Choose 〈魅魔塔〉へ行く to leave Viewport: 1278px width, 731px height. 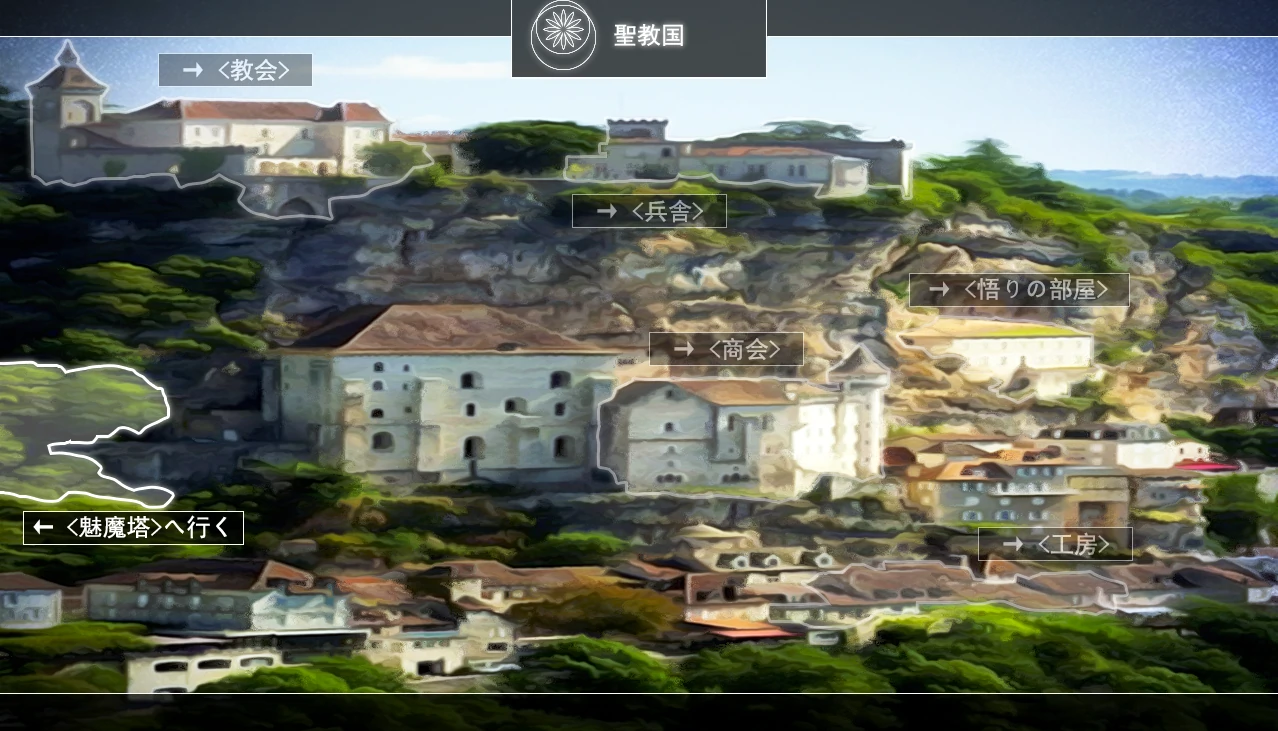click(x=133, y=528)
